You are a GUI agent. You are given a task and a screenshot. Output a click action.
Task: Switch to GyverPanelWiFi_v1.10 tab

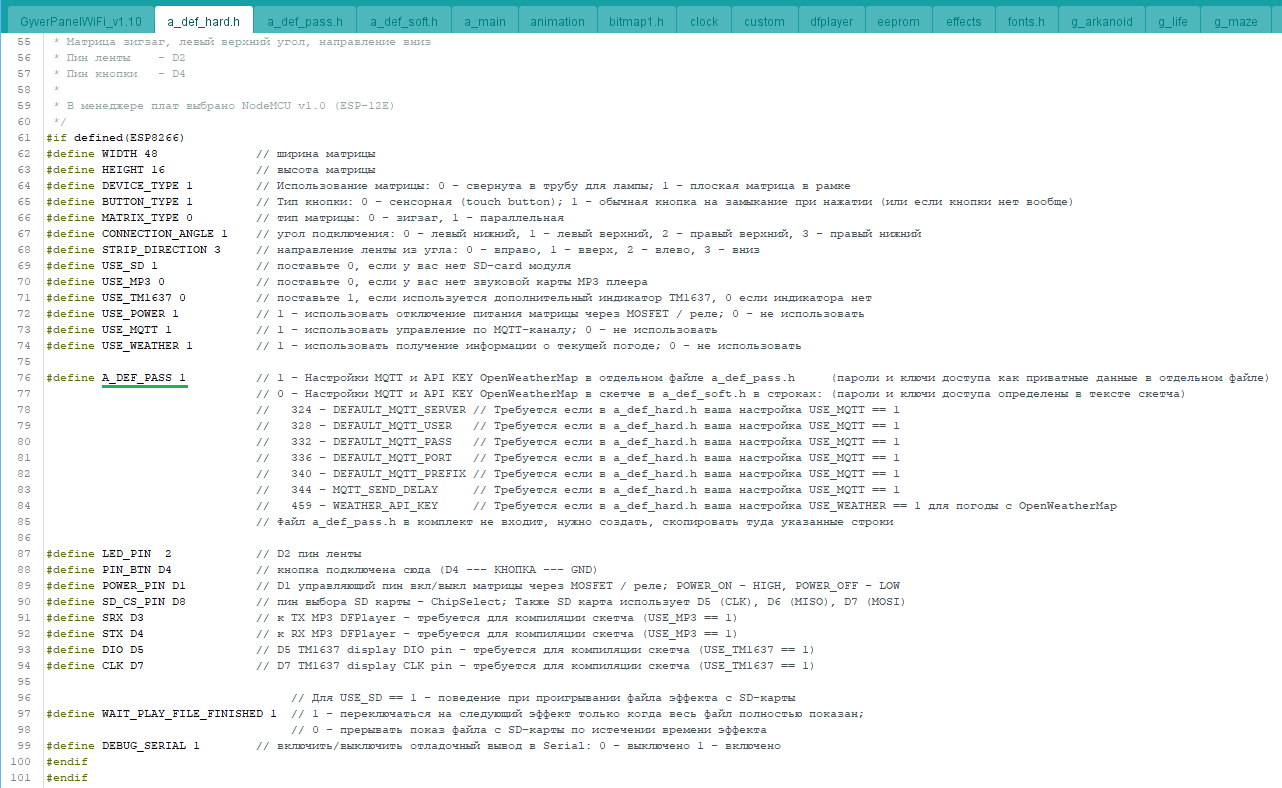click(81, 21)
